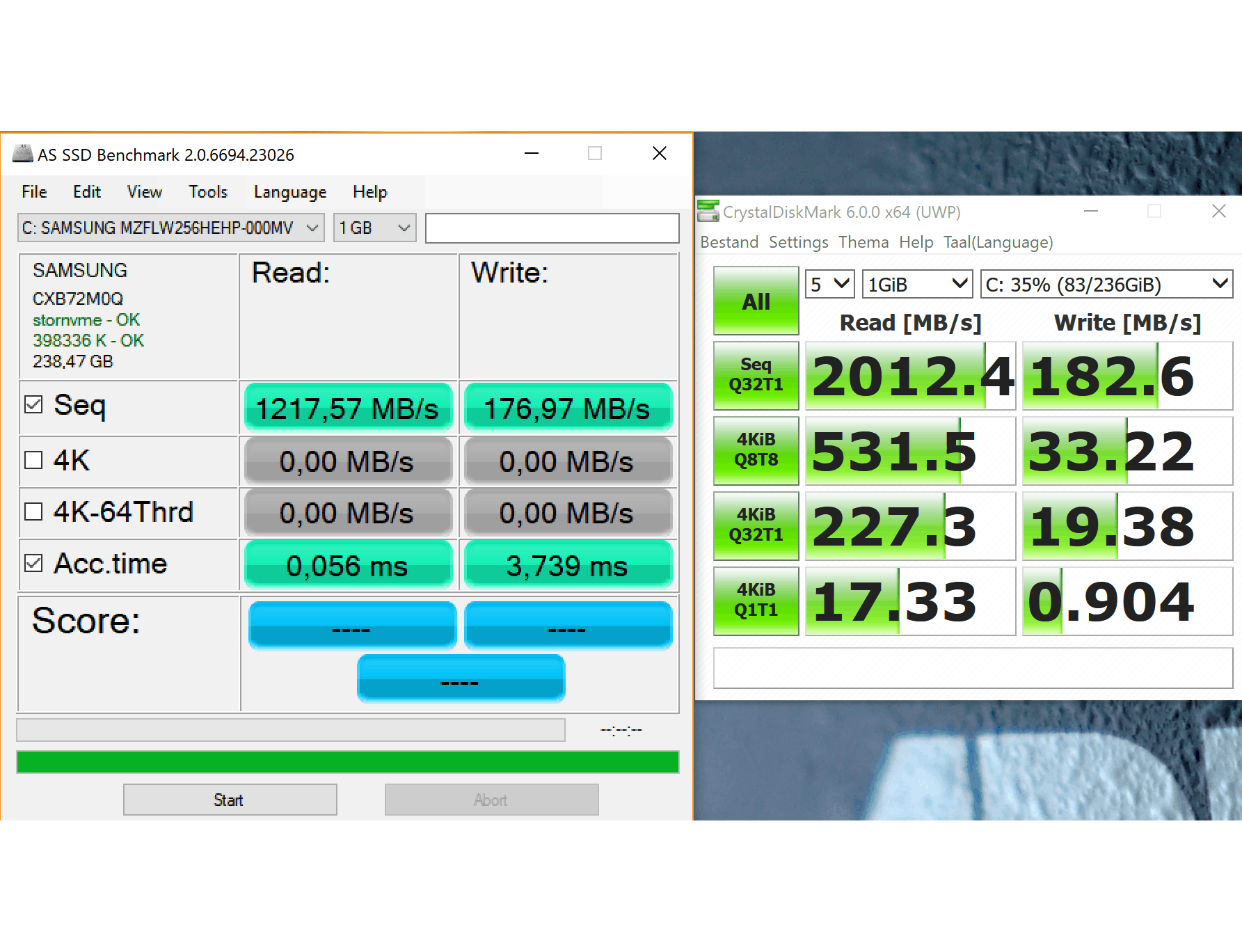Run the 4KiB Q1T1 test
The height and width of the screenshot is (952, 1242).
[756, 601]
